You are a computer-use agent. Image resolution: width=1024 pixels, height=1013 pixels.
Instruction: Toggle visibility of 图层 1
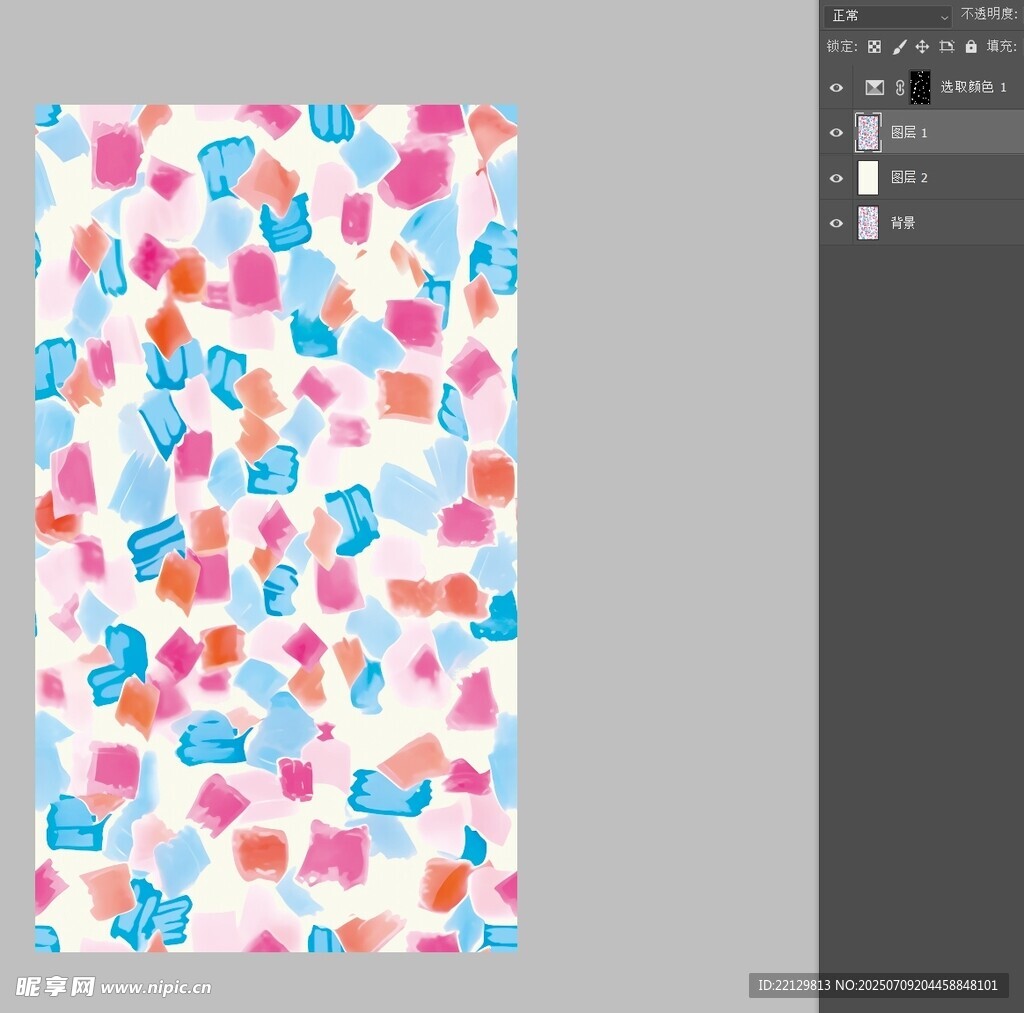[x=836, y=133]
